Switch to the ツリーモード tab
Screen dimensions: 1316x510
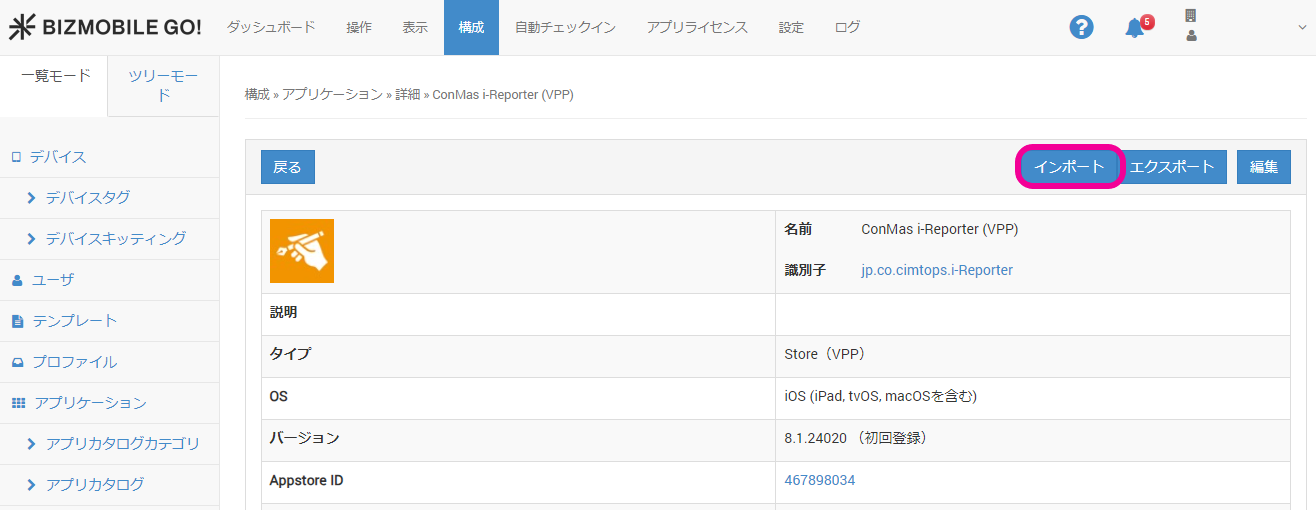tap(163, 86)
